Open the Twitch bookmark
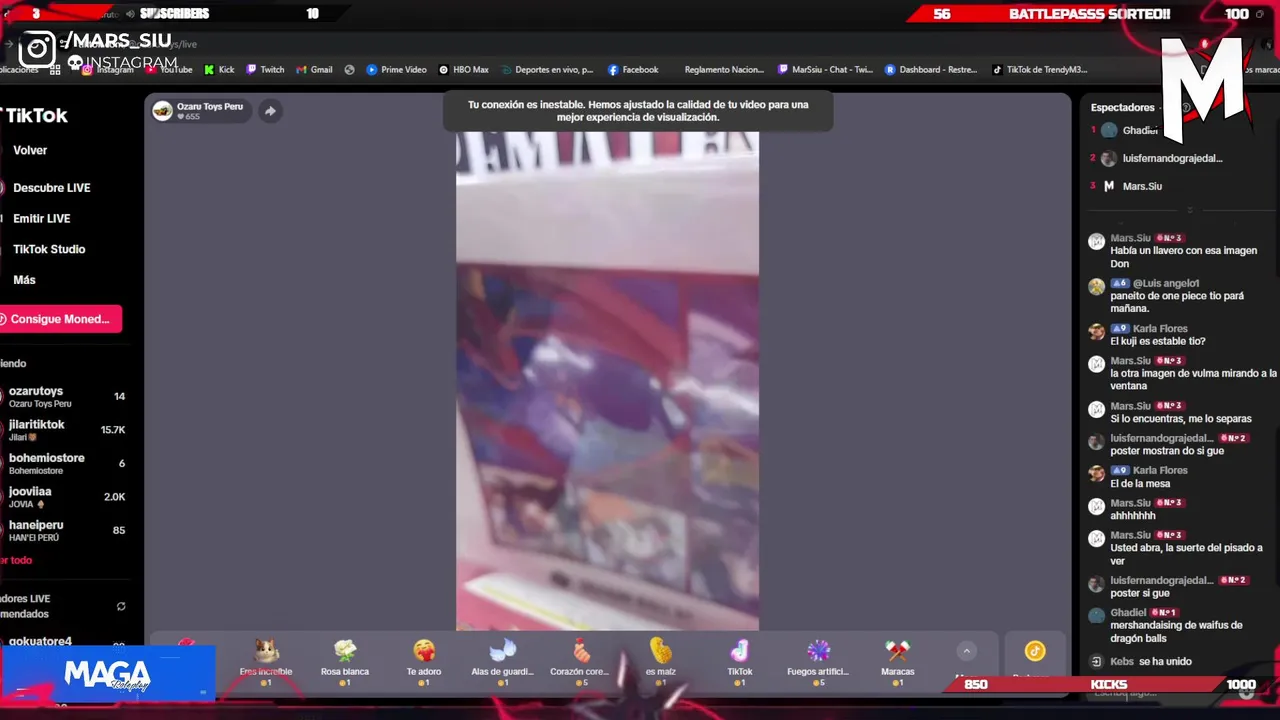1280x720 pixels. pos(265,70)
